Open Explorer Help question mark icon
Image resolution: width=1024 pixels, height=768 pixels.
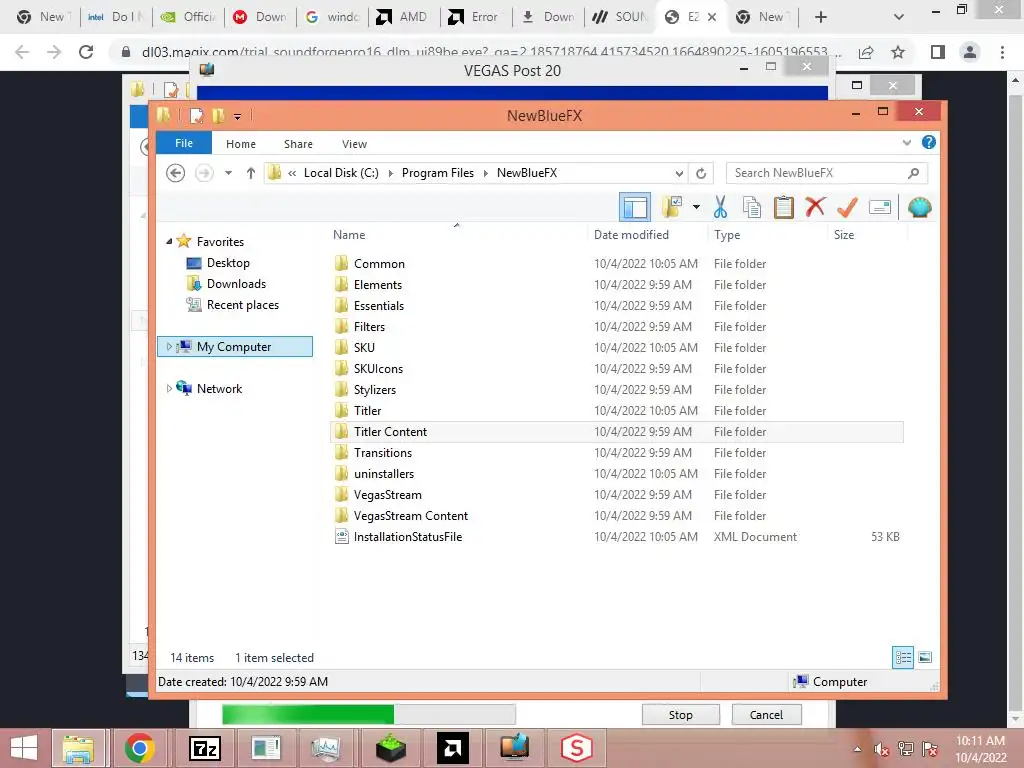(928, 142)
